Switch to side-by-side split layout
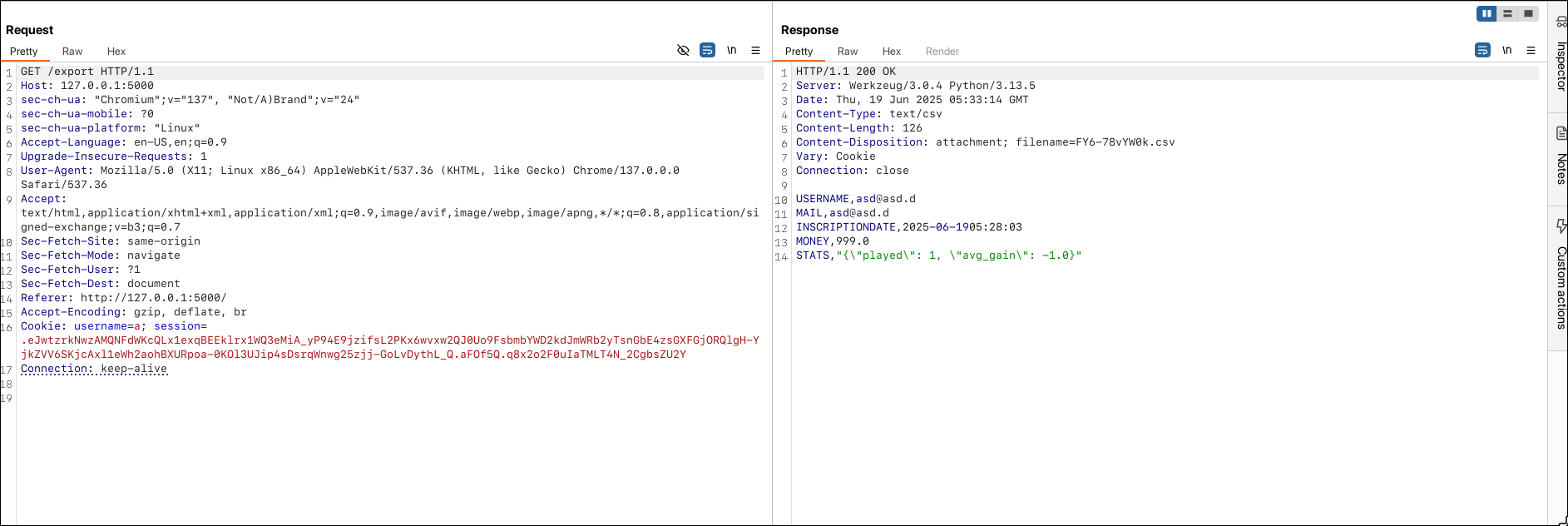This screenshot has width=1568, height=526. [1486, 13]
